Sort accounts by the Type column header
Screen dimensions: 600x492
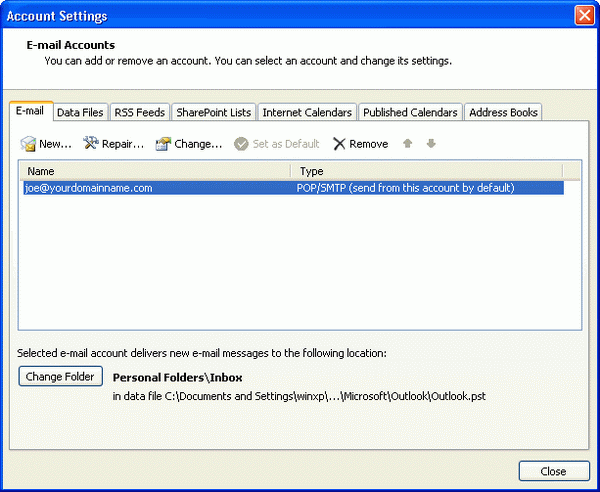pyautogui.click(x=428, y=171)
